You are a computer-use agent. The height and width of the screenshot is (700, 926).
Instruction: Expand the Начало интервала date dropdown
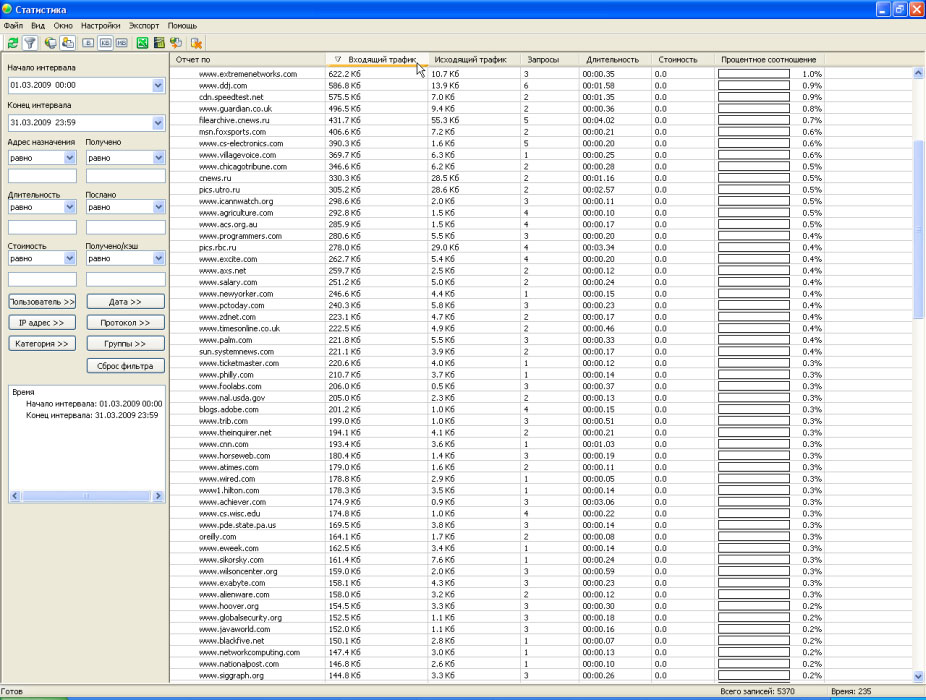[x=158, y=86]
